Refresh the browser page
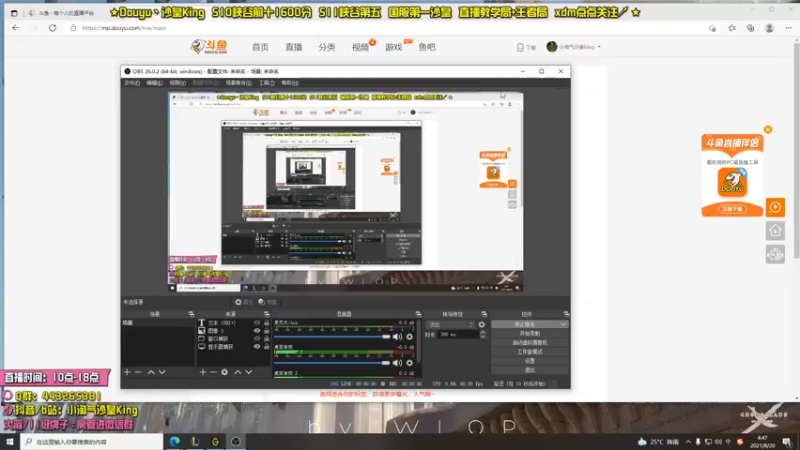This screenshot has height=450, width=800. pos(53,28)
